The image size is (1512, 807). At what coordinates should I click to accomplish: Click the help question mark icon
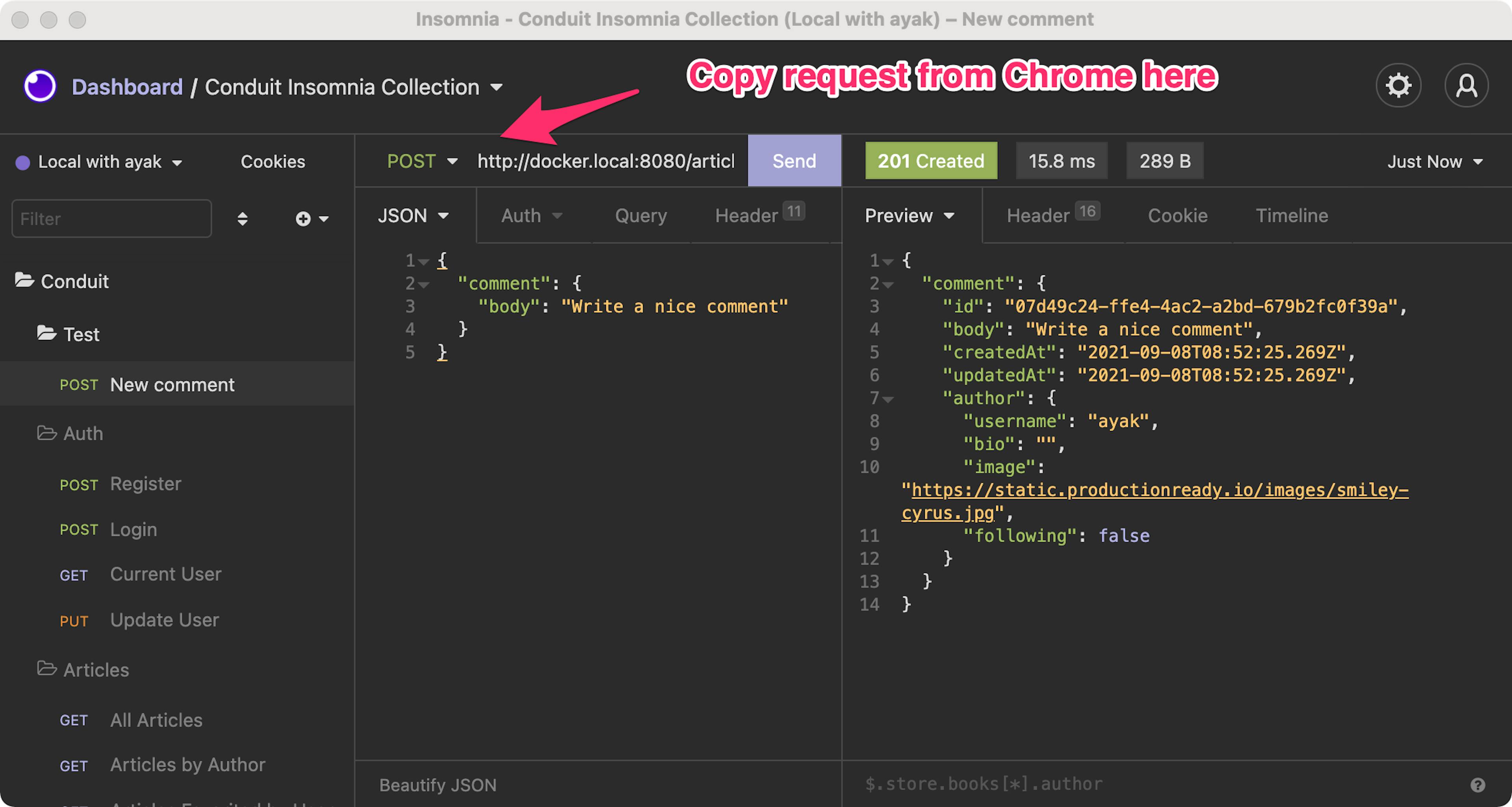(x=1477, y=785)
